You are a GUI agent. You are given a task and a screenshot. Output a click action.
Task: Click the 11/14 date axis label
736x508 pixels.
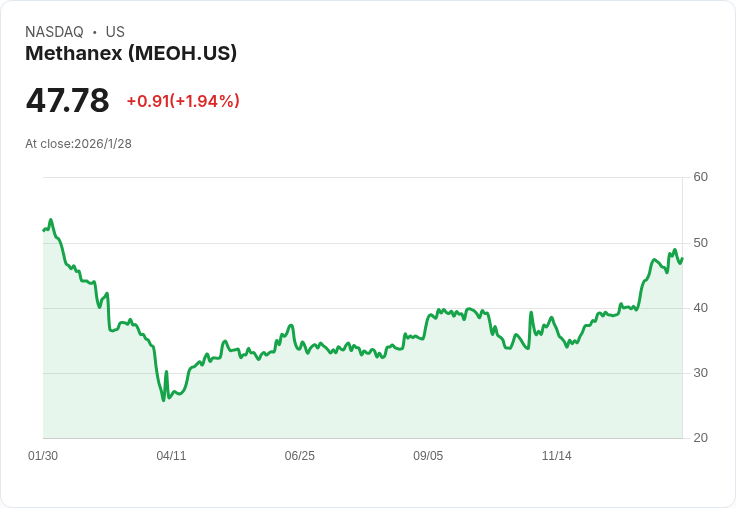[556, 456]
